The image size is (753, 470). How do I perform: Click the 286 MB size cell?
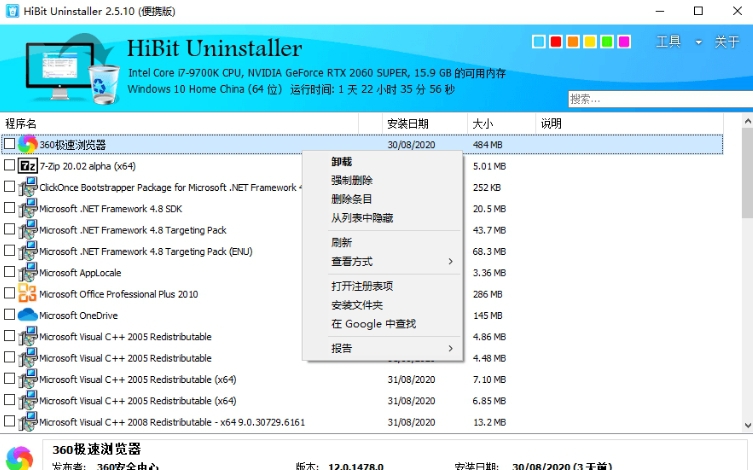487,294
